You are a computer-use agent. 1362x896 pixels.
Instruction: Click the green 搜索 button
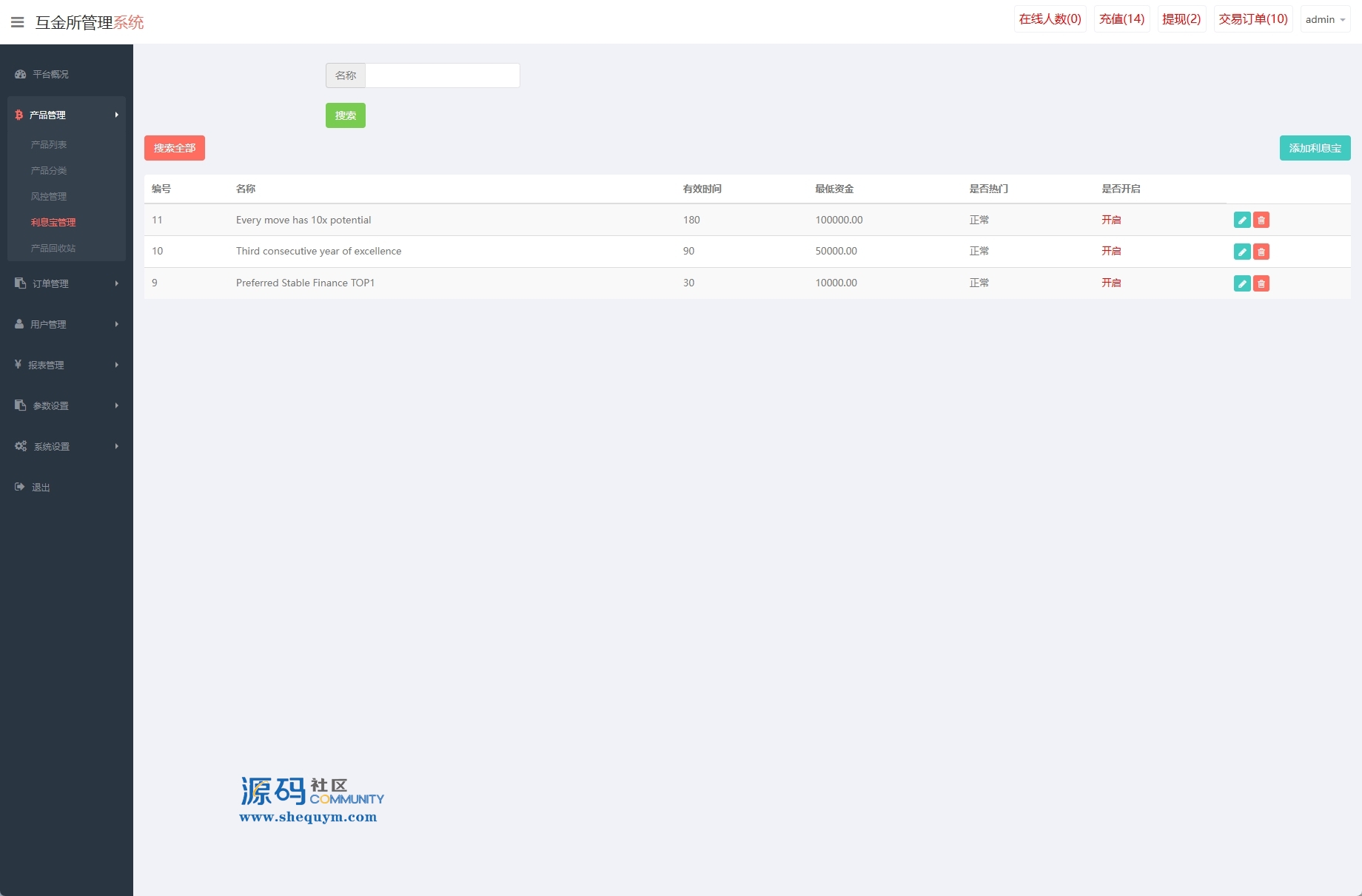[x=345, y=115]
